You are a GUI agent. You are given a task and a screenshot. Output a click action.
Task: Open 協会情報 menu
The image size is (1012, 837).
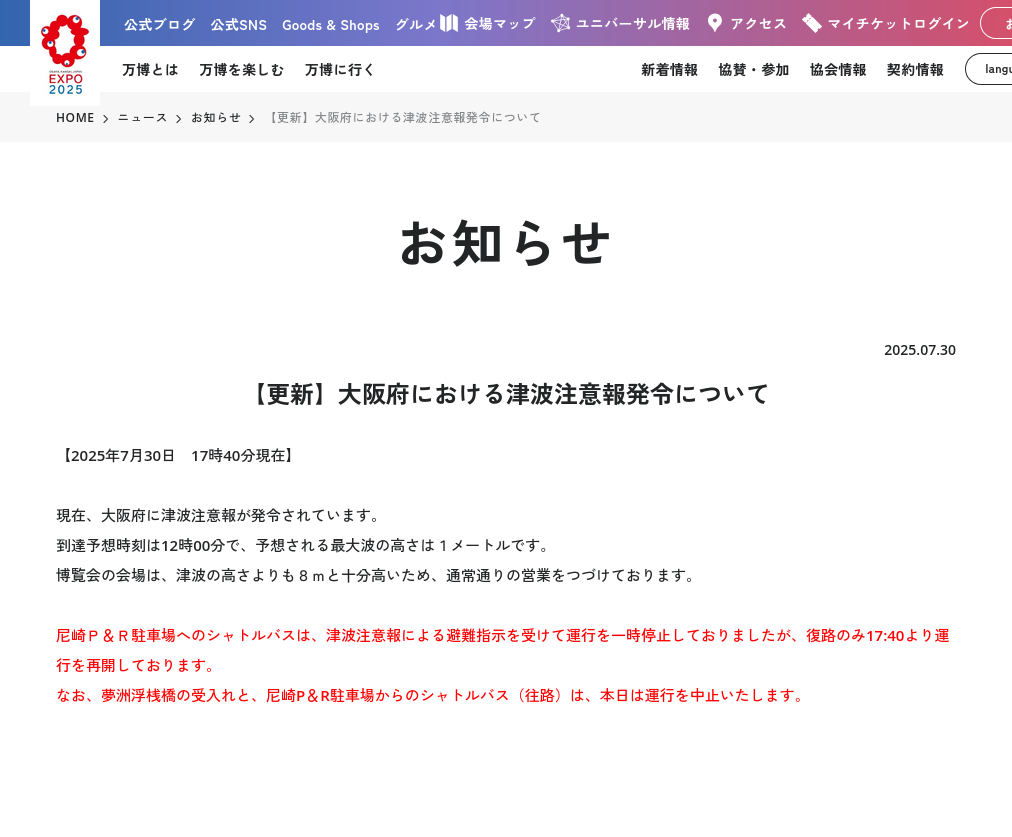838,70
